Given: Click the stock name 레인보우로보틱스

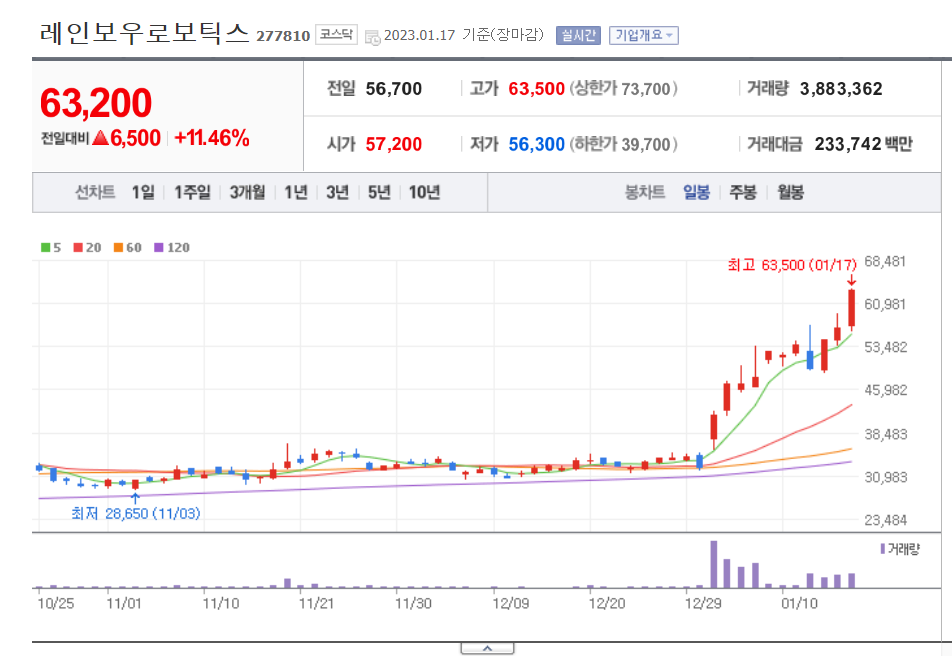Looking at the screenshot, I should click(144, 33).
